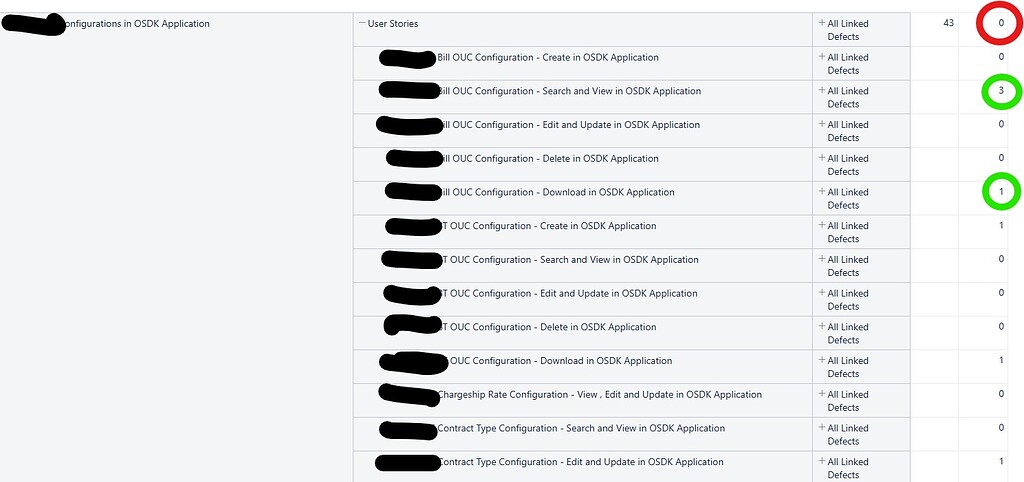Expand linked defects for Bill OUC Delete row
The height and width of the screenshot is (482, 1024).
pyautogui.click(x=822, y=158)
